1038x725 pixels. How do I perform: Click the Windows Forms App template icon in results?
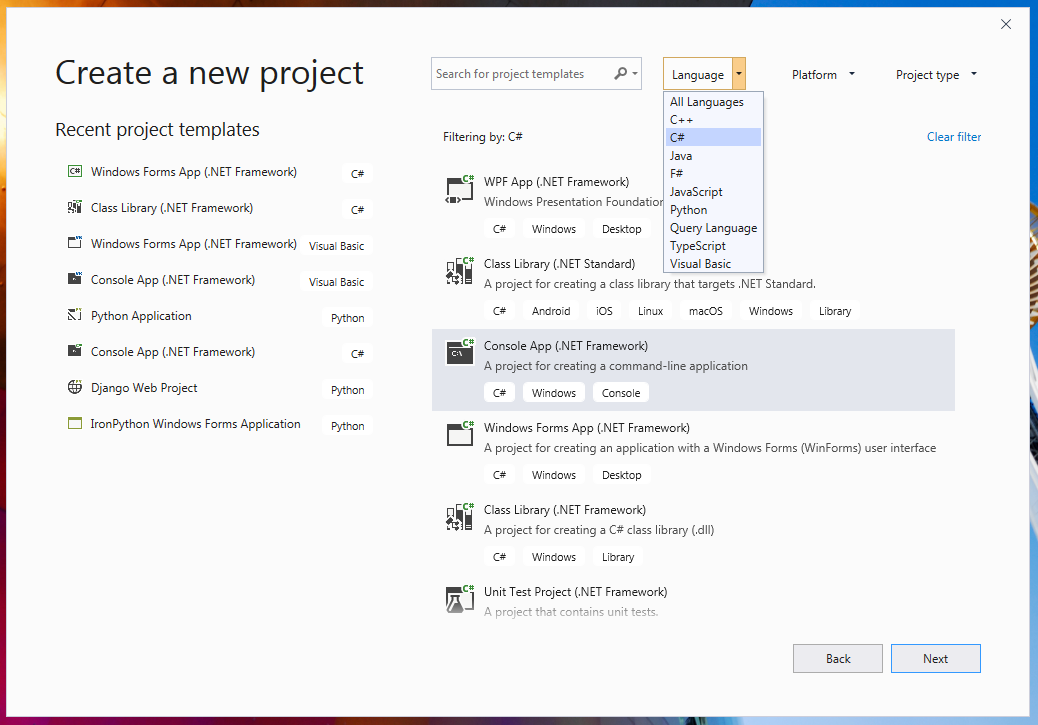click(x=460, y=435)
